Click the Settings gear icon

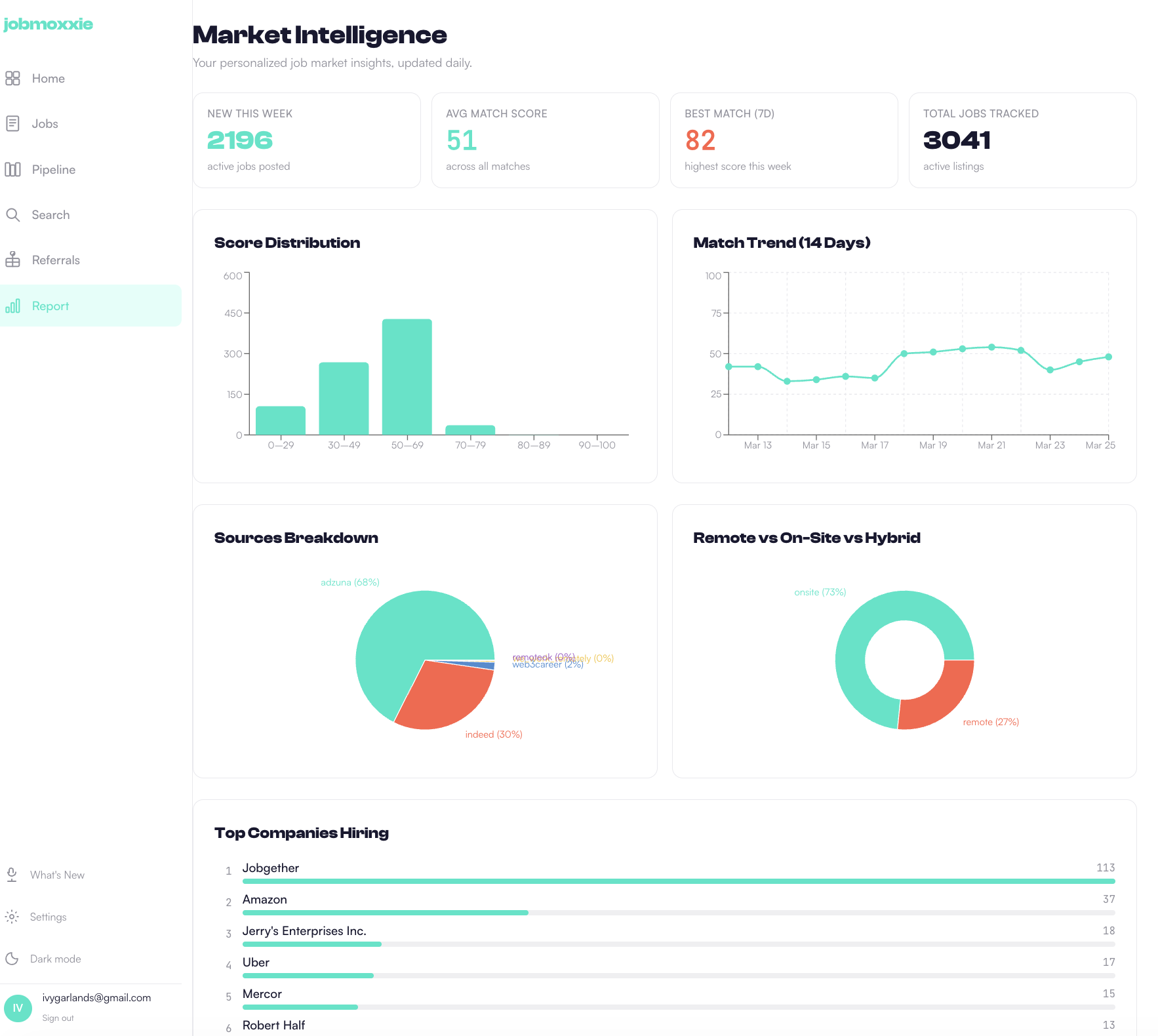tap(12, 917)
